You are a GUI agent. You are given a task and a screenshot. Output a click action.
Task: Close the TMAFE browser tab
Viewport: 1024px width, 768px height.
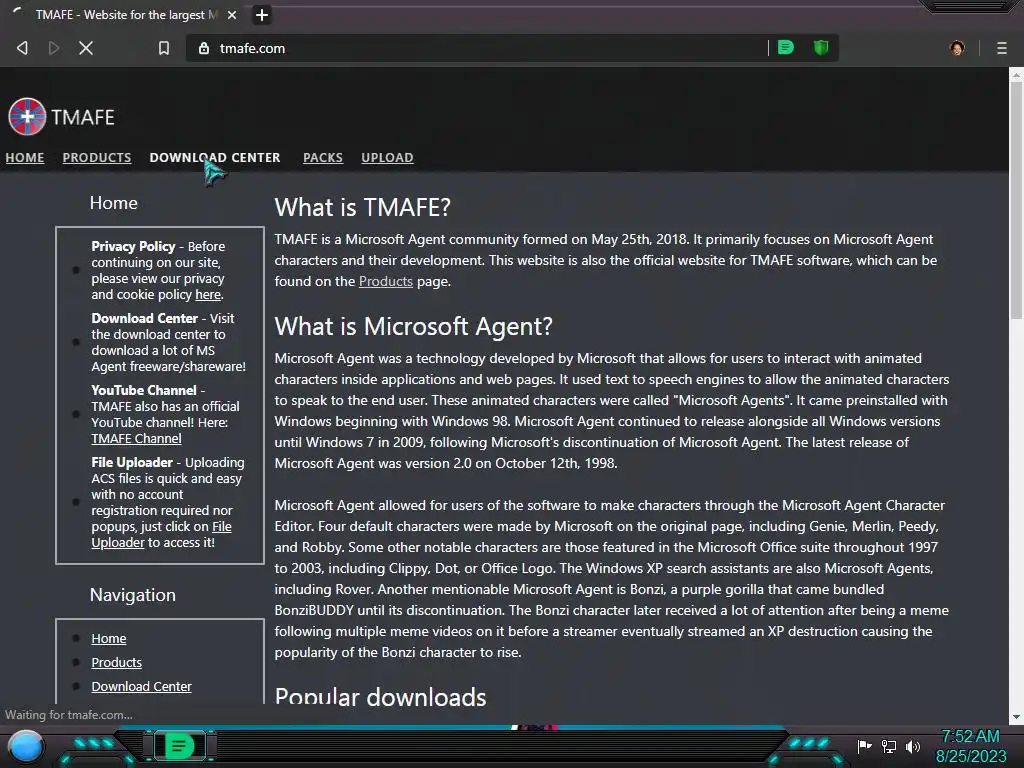coord(232,15)
